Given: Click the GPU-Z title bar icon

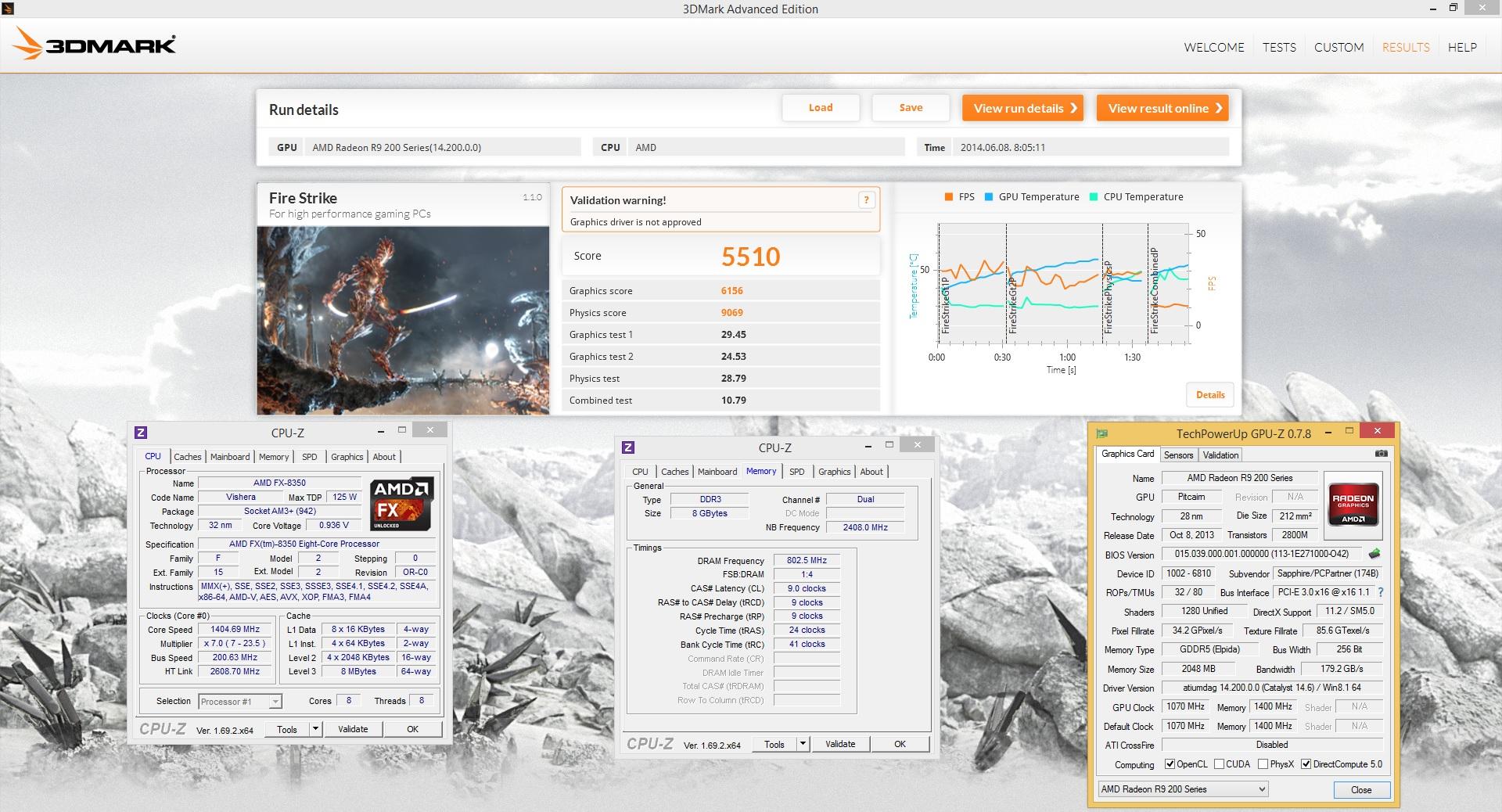Looking at the screenshot, I should click(1102, 433).
